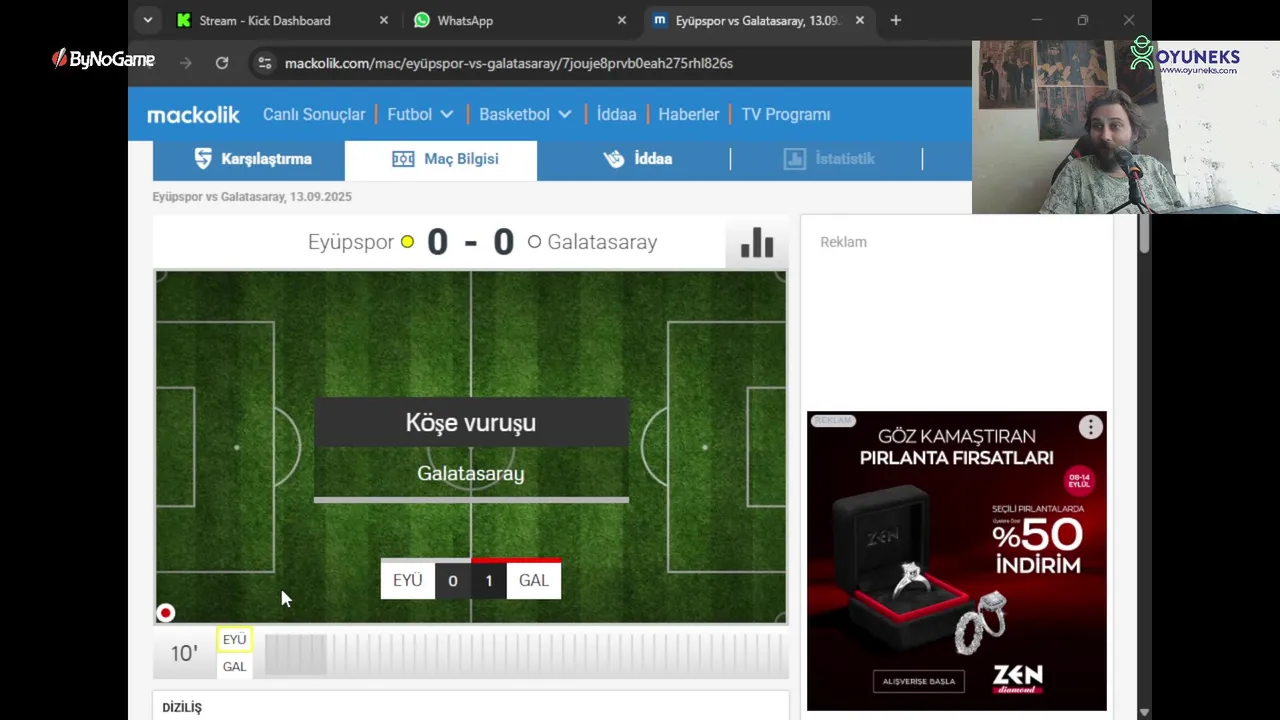Close the WhatsApp tab
Screen dimensions: 1280x720
[622, 20]
